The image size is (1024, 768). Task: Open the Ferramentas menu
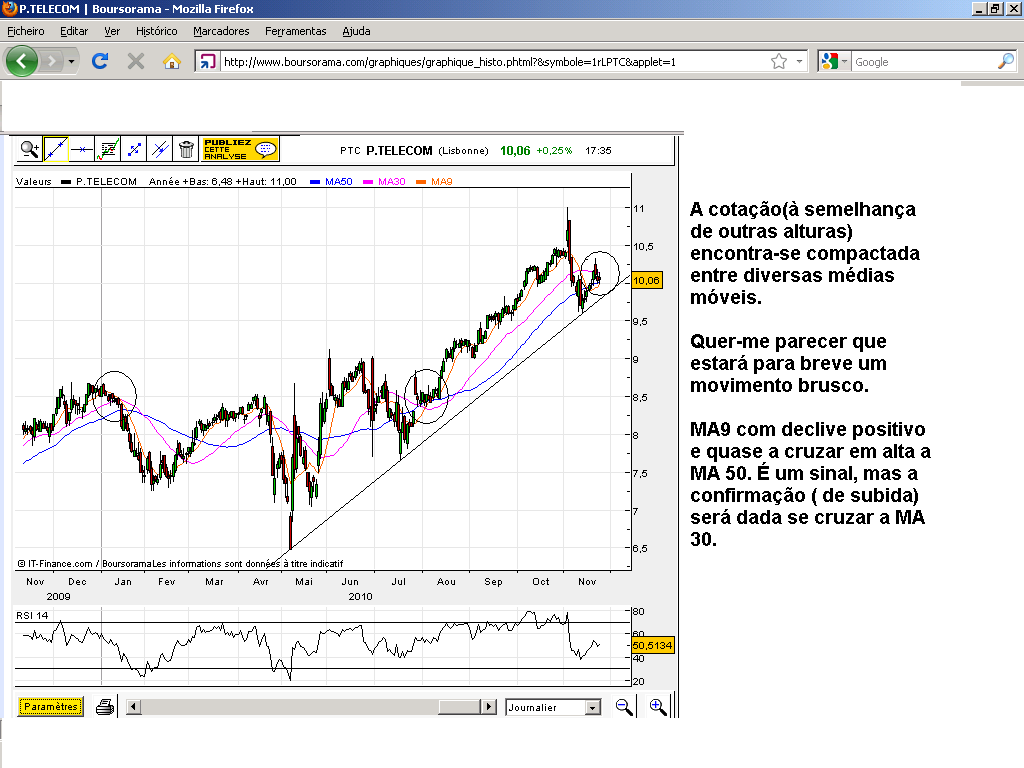click(296, 31)
